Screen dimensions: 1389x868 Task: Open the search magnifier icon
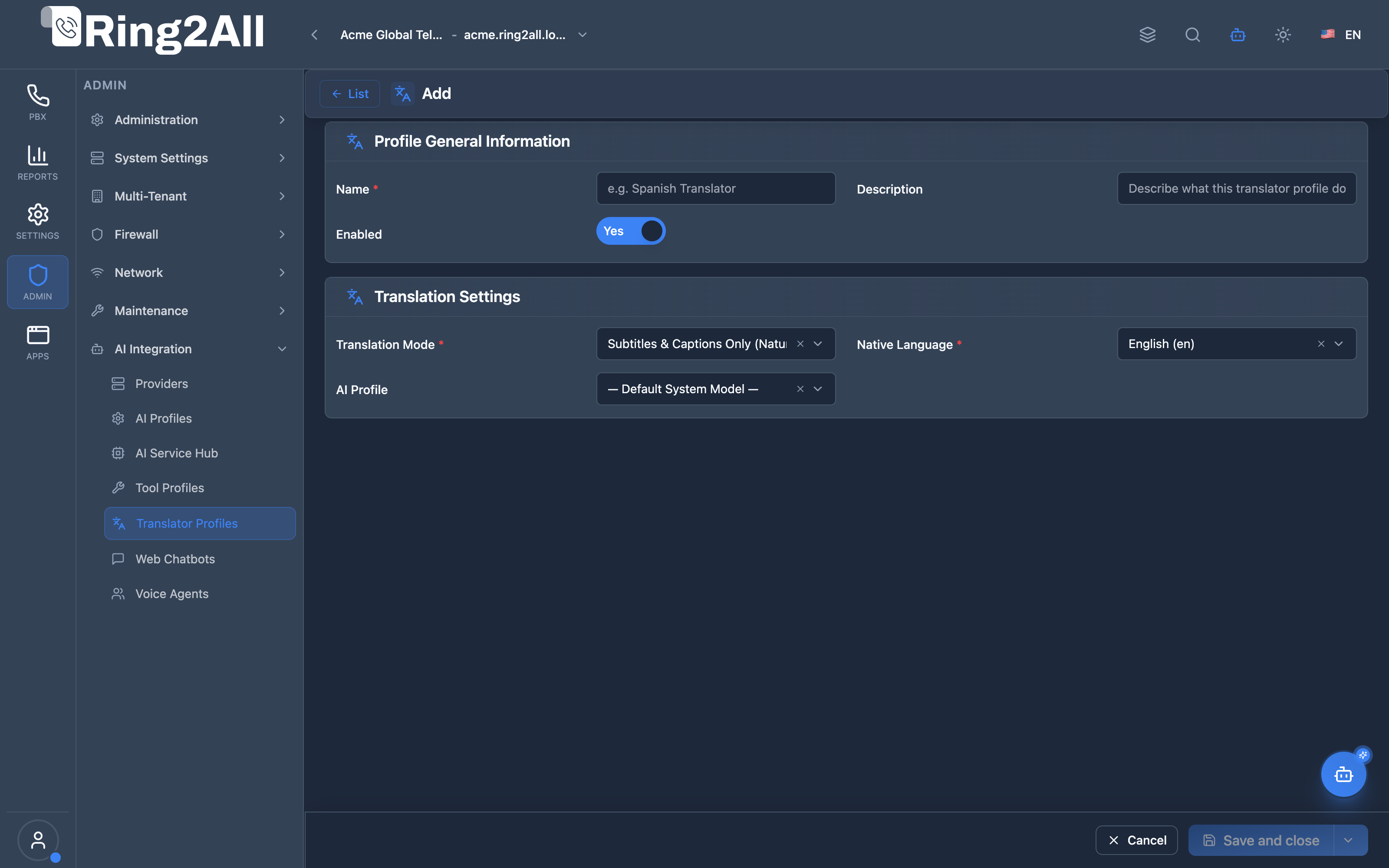click(1193, 35)
